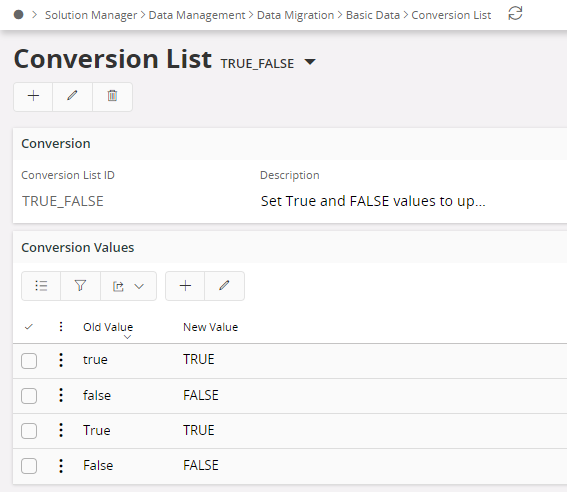
Task: Open the table header three-dot menu
Action: click(x=61, y=326)
